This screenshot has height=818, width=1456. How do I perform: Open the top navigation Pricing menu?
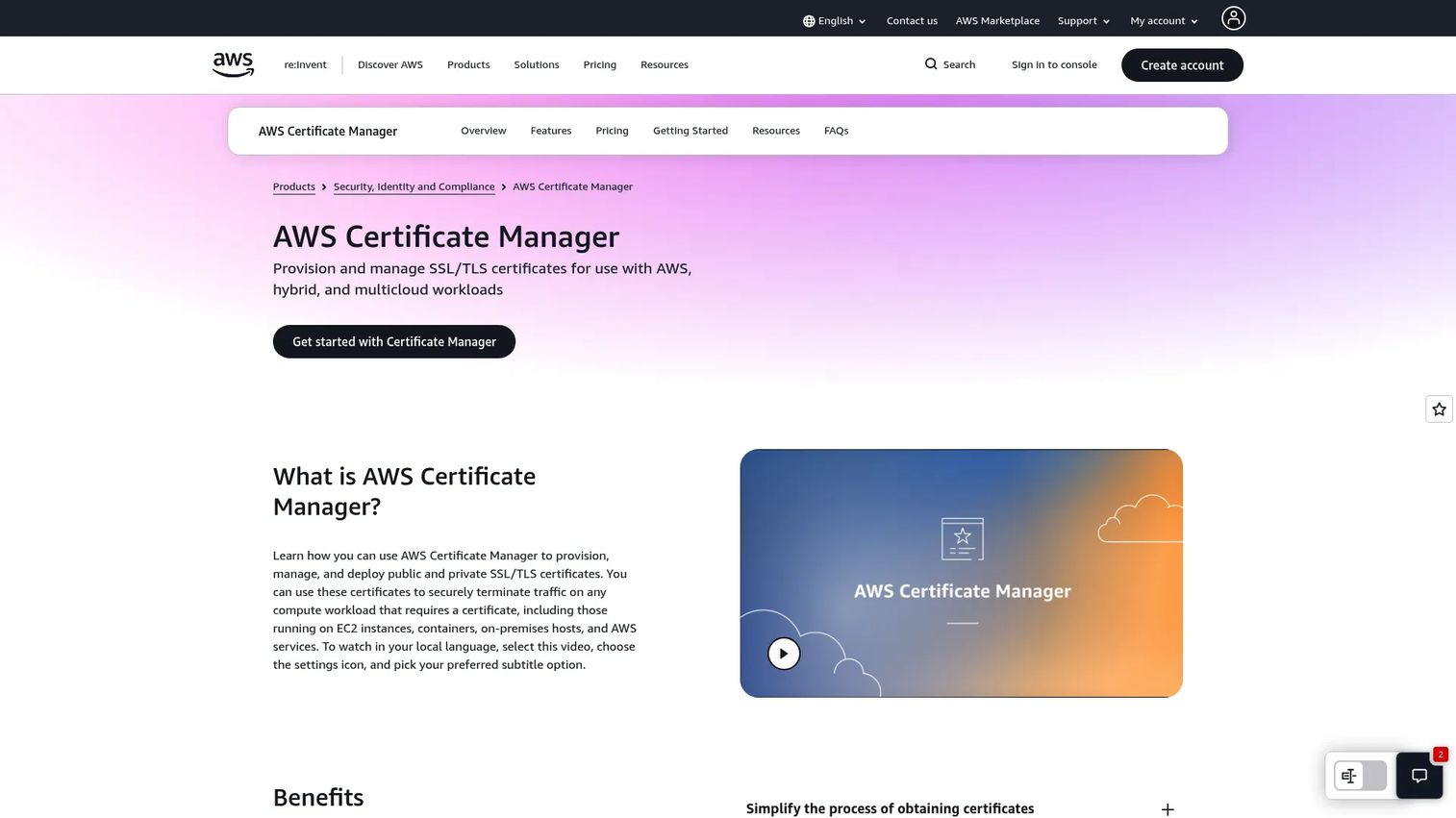pyautogui.click(x=600, y=65)
